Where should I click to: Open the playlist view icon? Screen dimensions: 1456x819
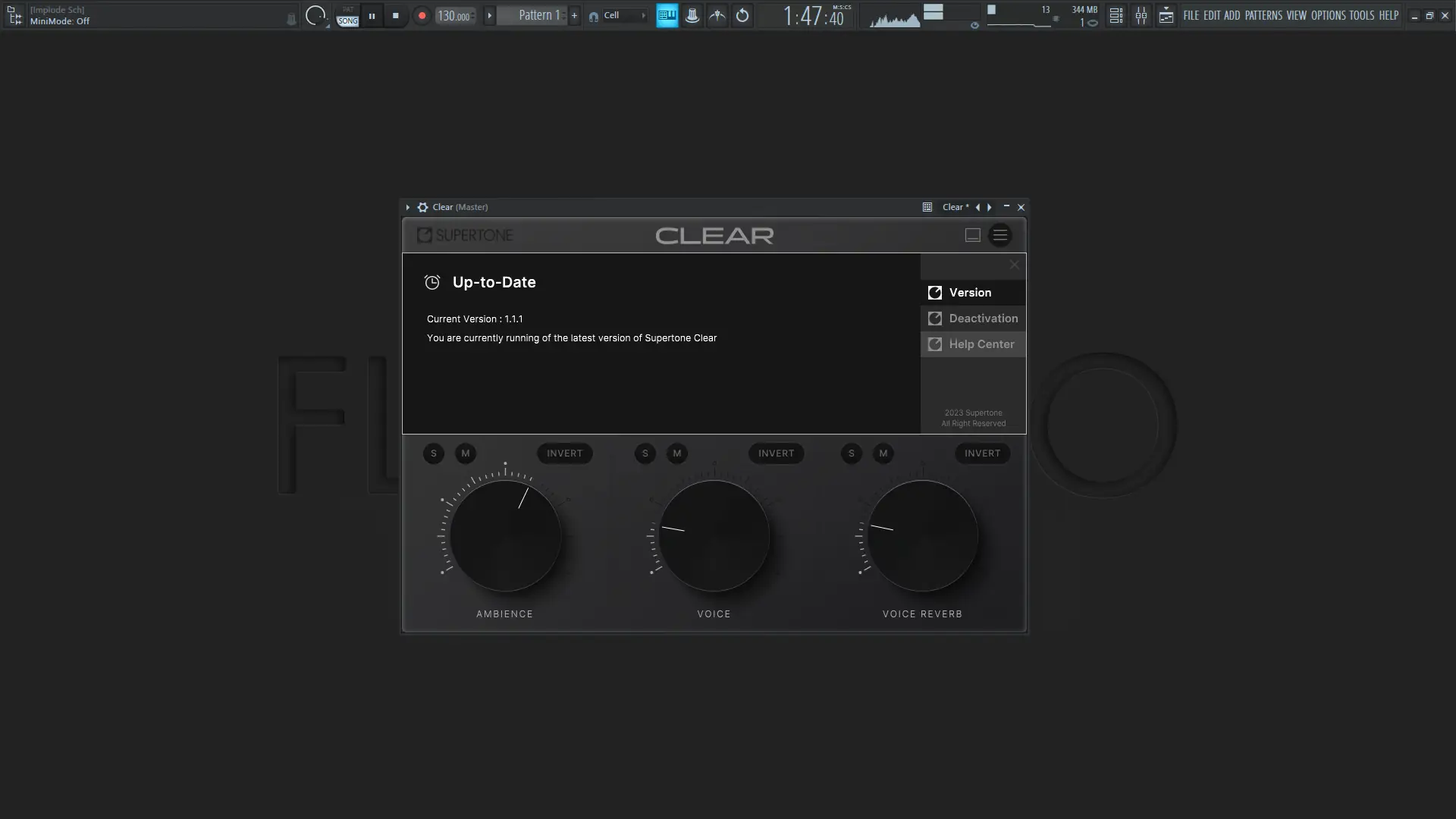point(1166,15)
